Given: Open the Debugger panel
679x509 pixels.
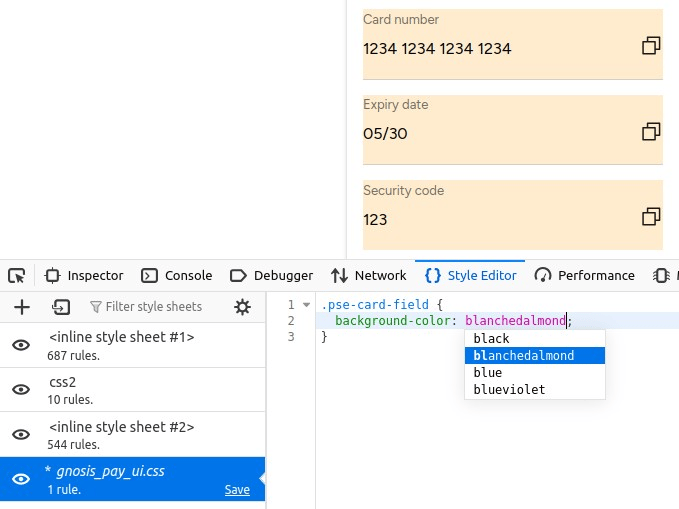Looking at the screenshot, I should pos(272,276).
